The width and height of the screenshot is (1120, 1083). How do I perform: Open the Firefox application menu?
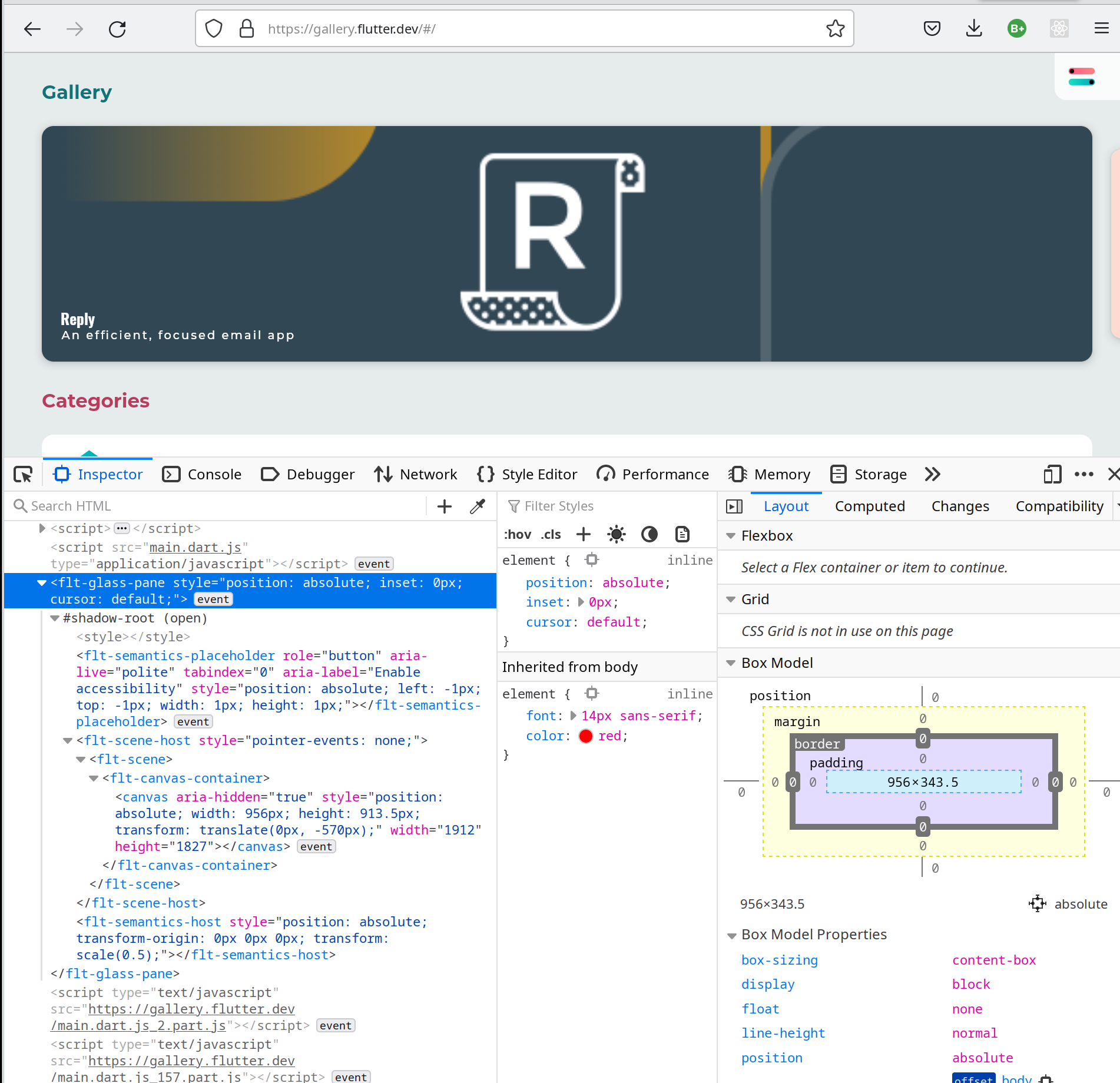[1101, 28]
